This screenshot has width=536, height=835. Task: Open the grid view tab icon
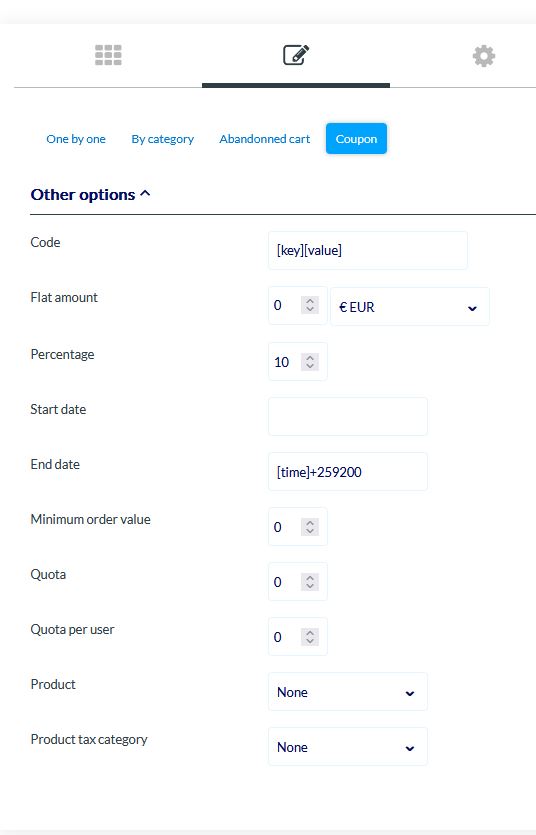coord(108,55)
